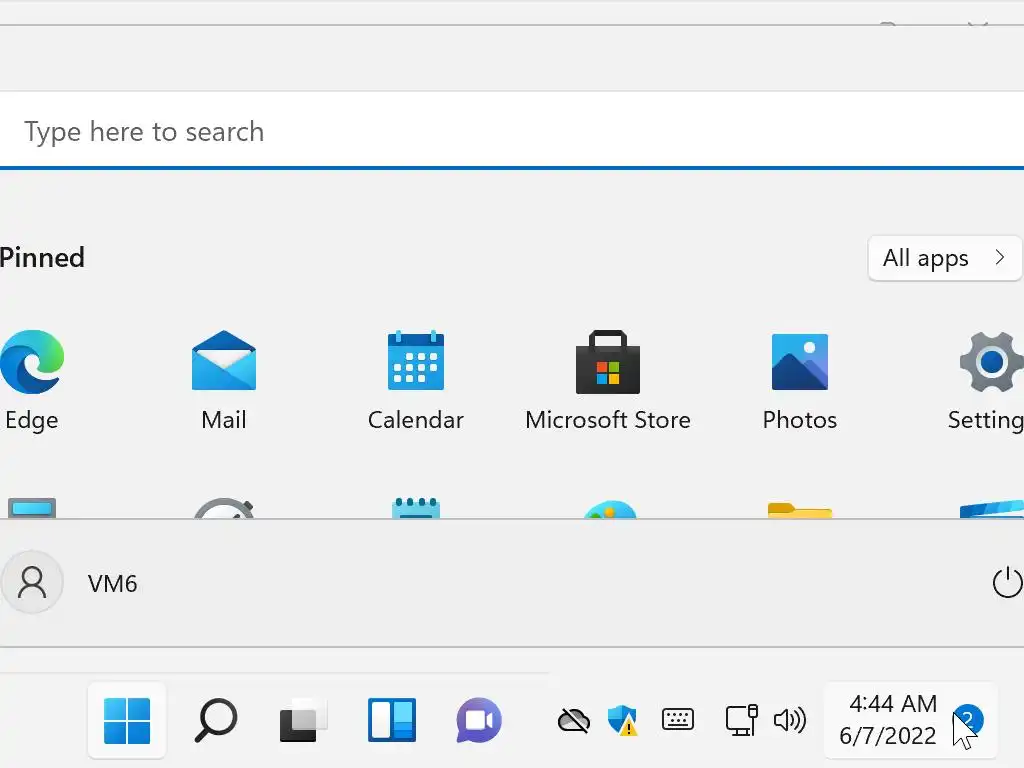
Task: Open the Power options button
Action: [1007, 582]
